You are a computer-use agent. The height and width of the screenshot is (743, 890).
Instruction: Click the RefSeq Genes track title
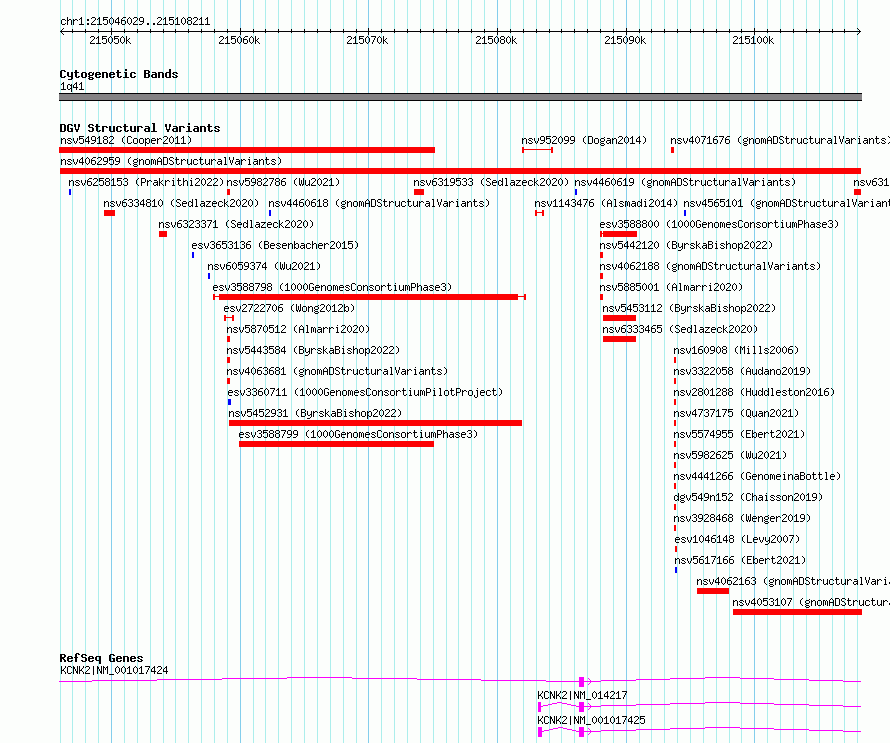pos(101,658)
